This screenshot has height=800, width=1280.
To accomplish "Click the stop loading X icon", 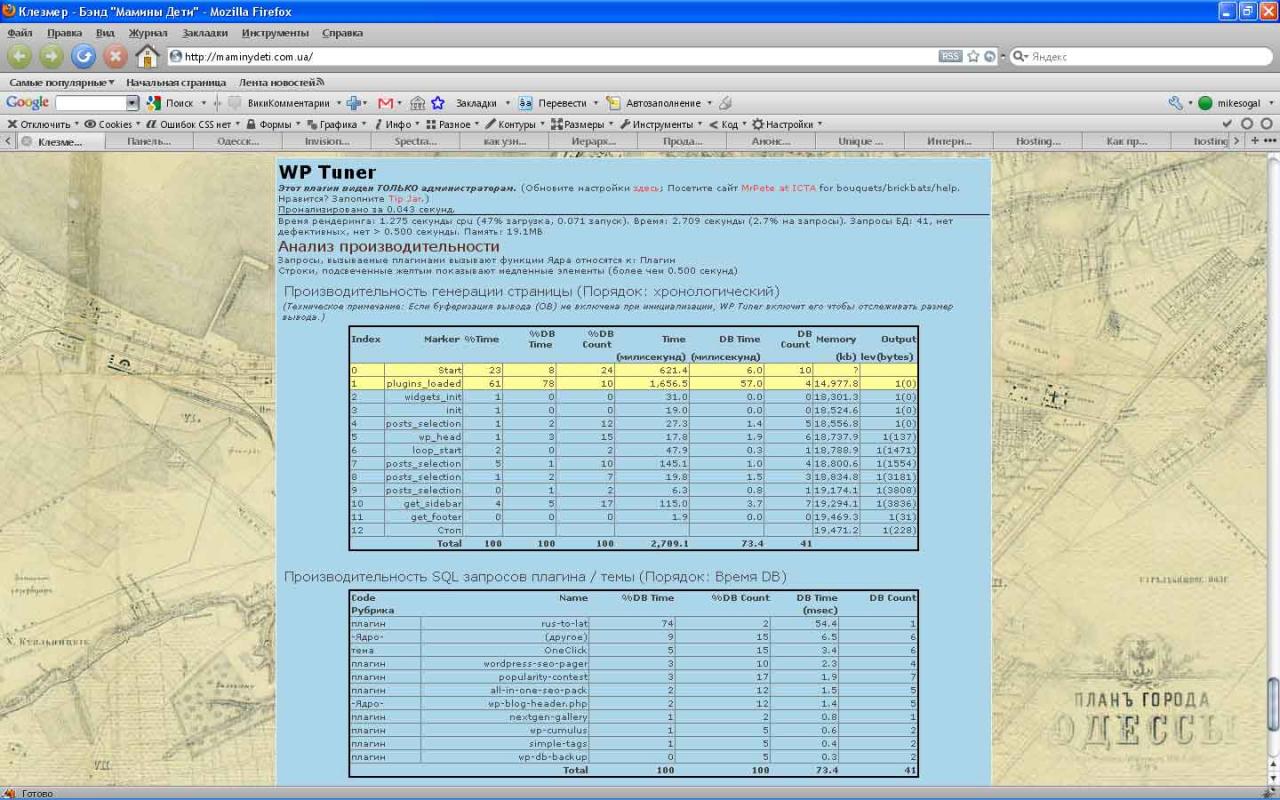I will tap(116, 56).
